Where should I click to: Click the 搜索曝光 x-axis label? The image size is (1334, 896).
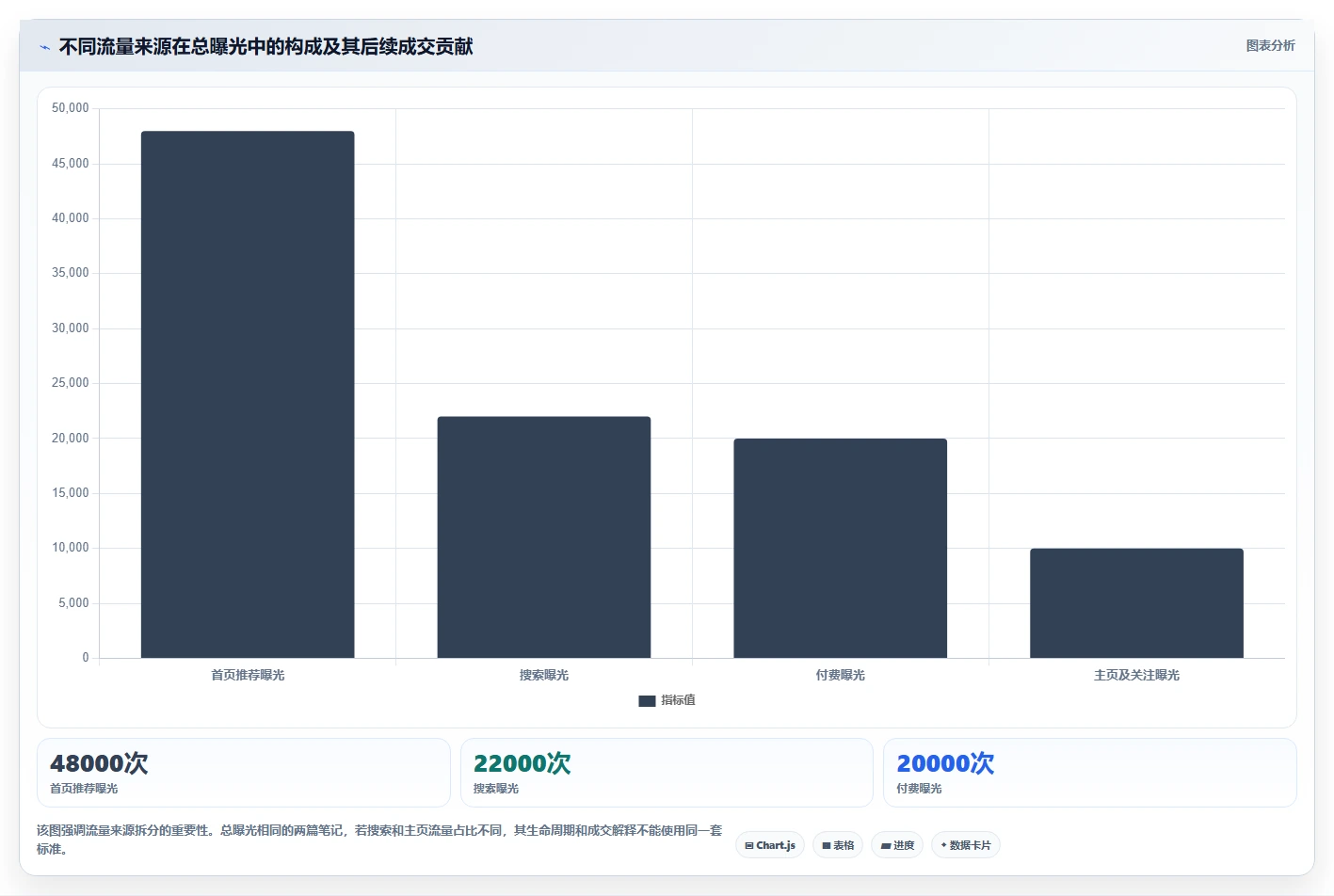[544, 675]
